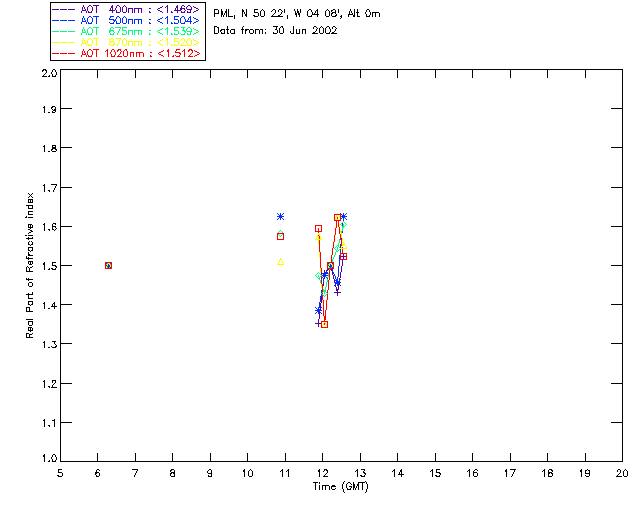Click the green diamond marker near 1.47
This screenshot has height=512, width=640.
tap(319, 276)
